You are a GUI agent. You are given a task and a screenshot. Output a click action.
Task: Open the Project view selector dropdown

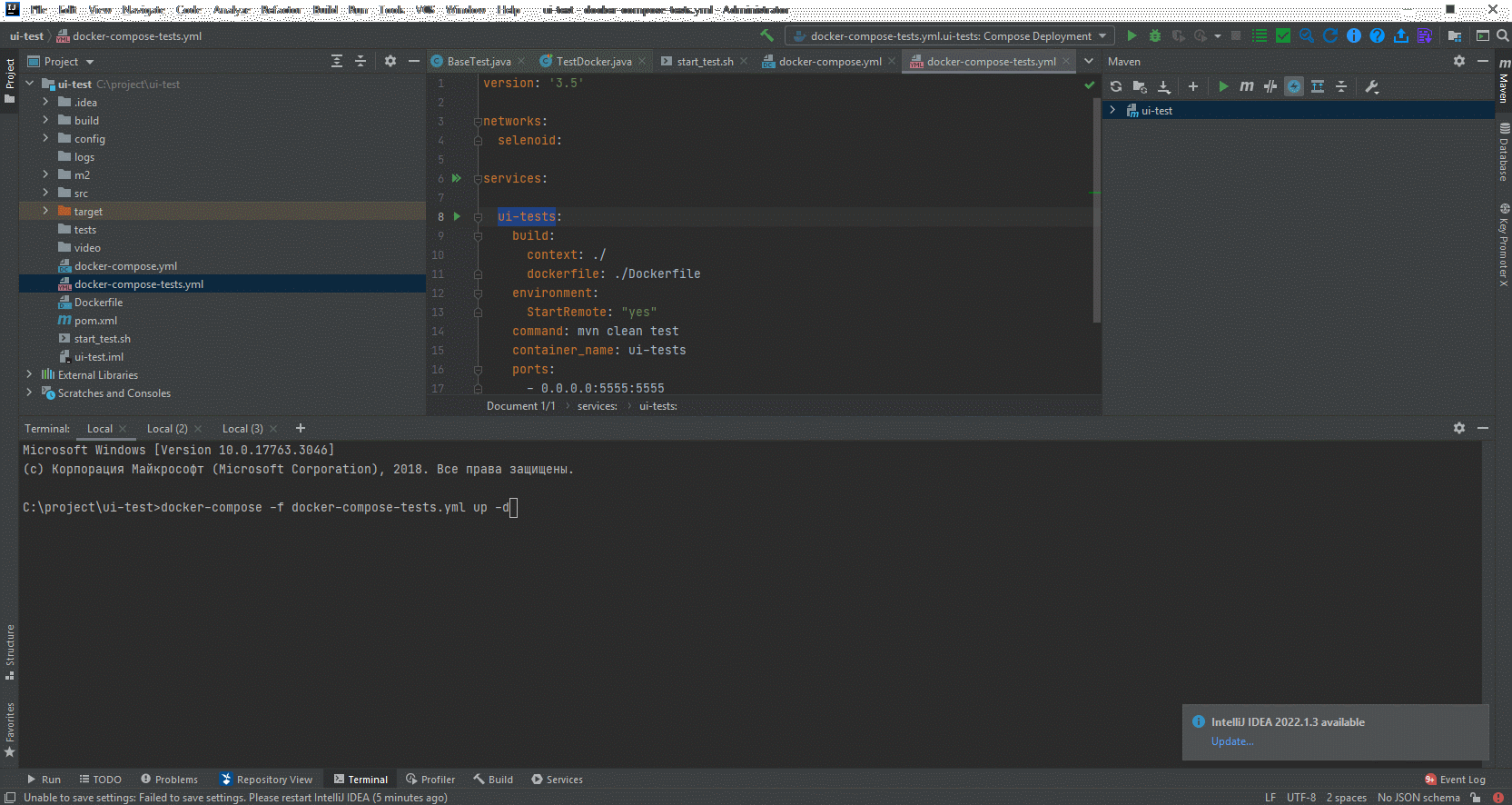tap(62, 61)
